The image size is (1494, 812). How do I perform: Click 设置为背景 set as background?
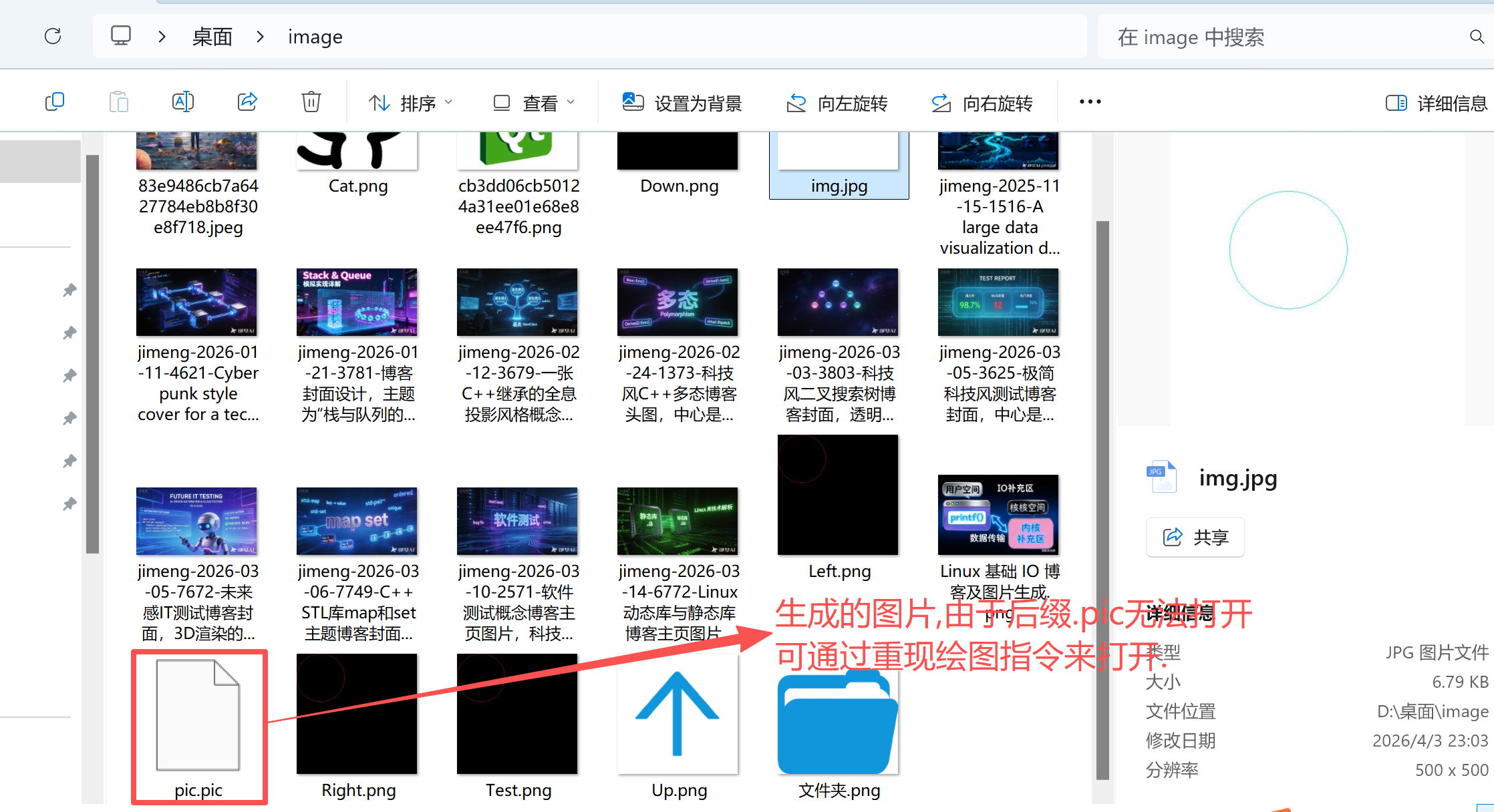tap(682, 103)
